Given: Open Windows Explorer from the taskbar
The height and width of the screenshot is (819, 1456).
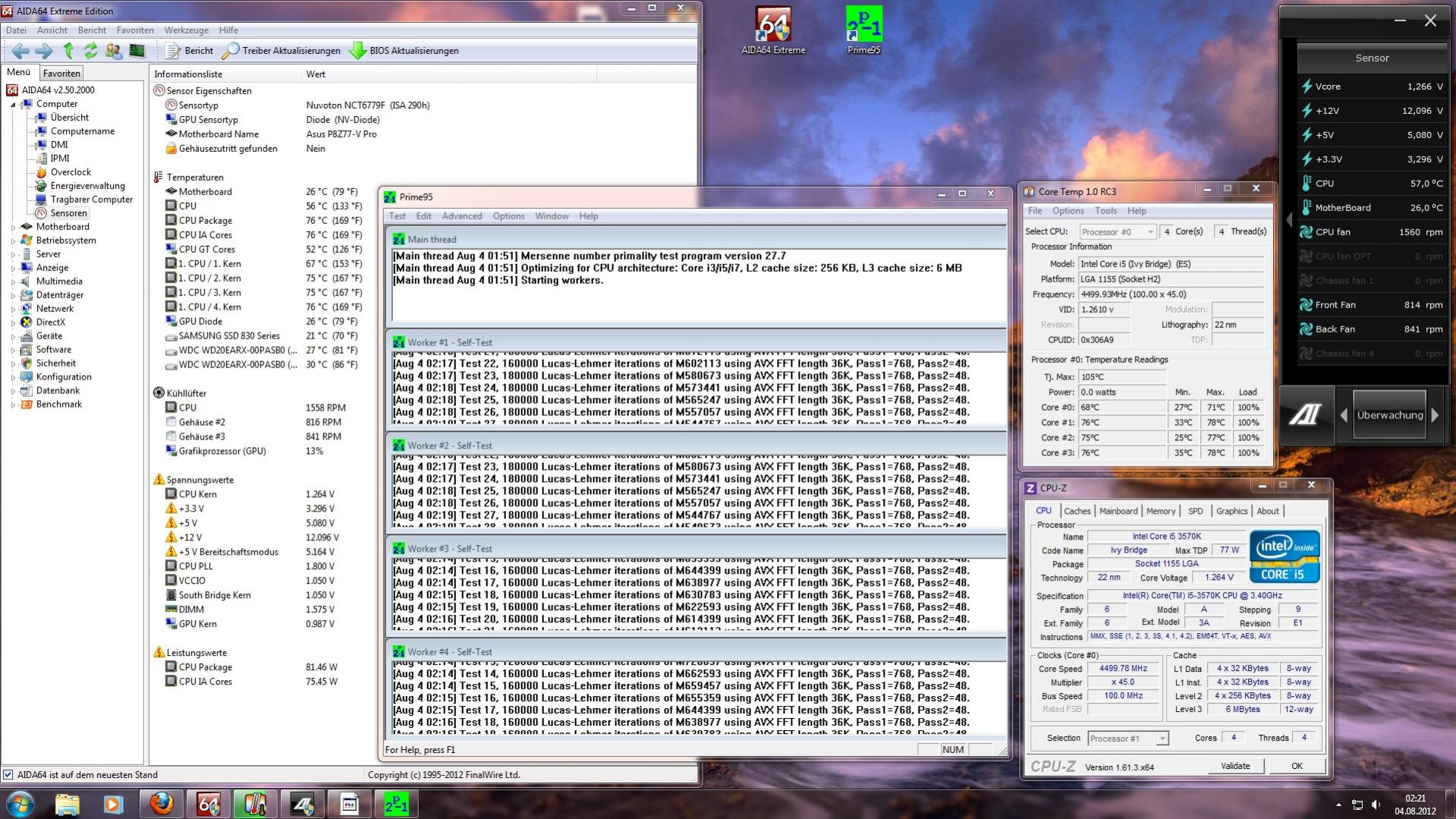Looking at the screenshot, I should click(x=67, y=804).
